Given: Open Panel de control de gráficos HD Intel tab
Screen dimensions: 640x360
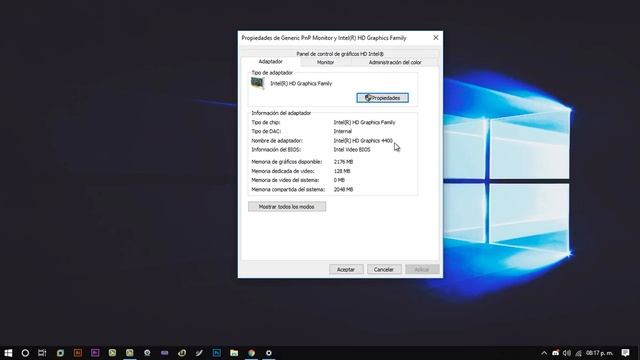Looking at the screenshot, I should [x=340, y=54].
